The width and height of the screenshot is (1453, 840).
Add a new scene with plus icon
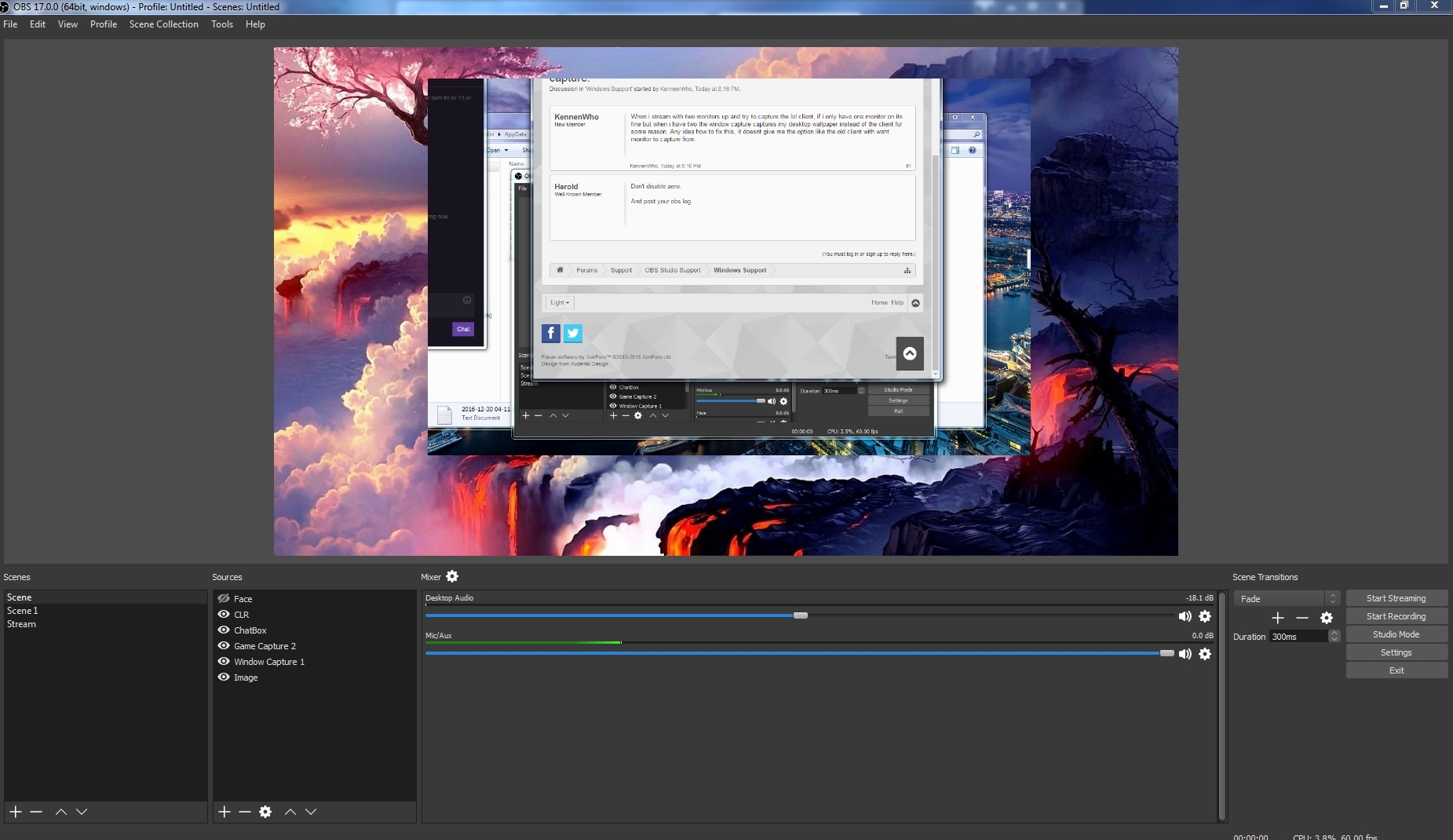coord(16,812)
